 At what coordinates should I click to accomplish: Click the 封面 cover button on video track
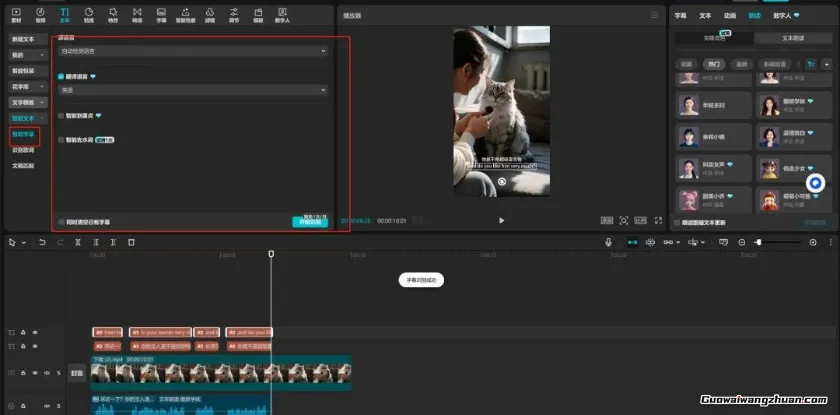coord(77,373)
